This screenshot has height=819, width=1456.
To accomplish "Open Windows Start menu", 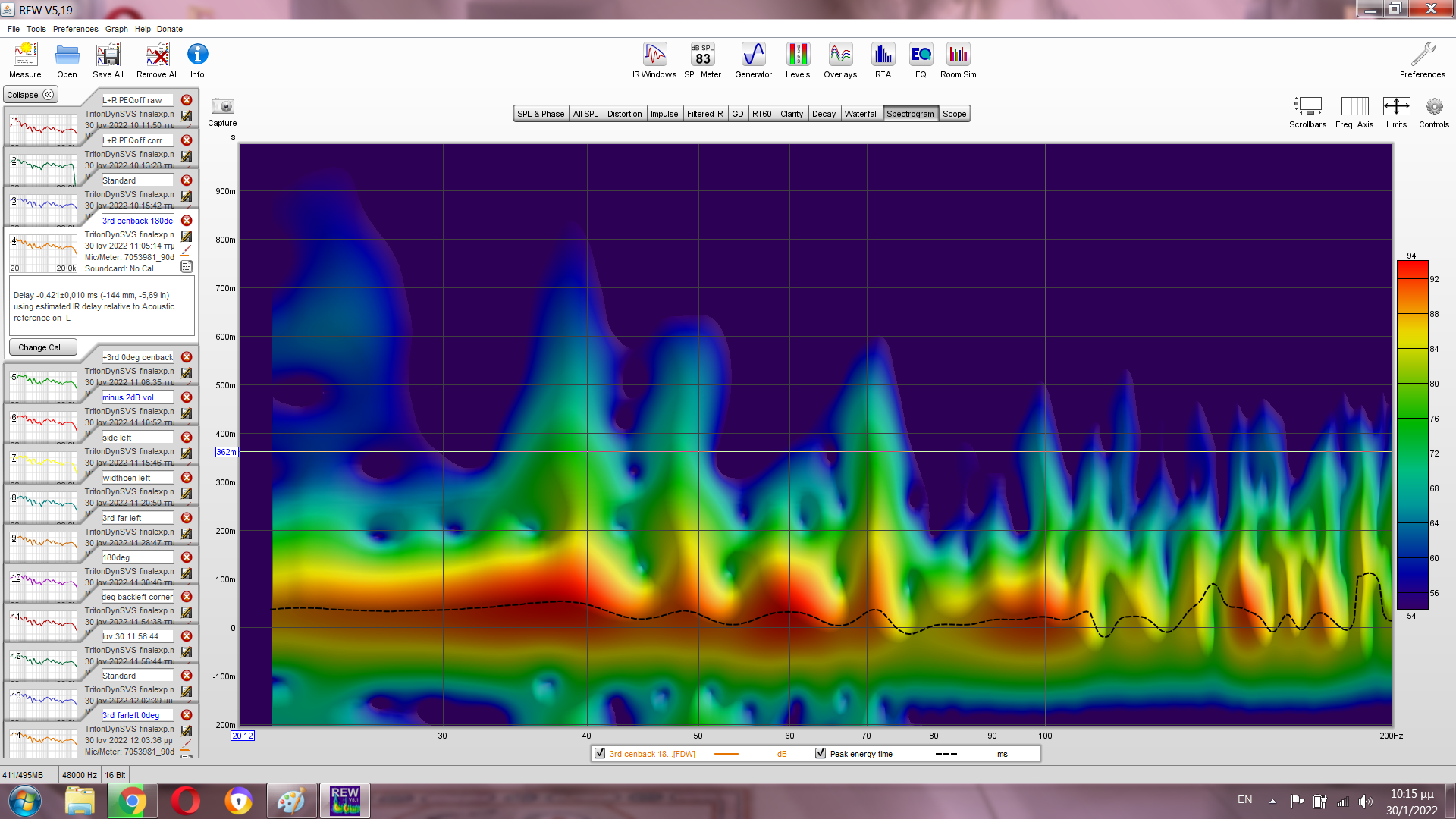I will pos(24,801).
